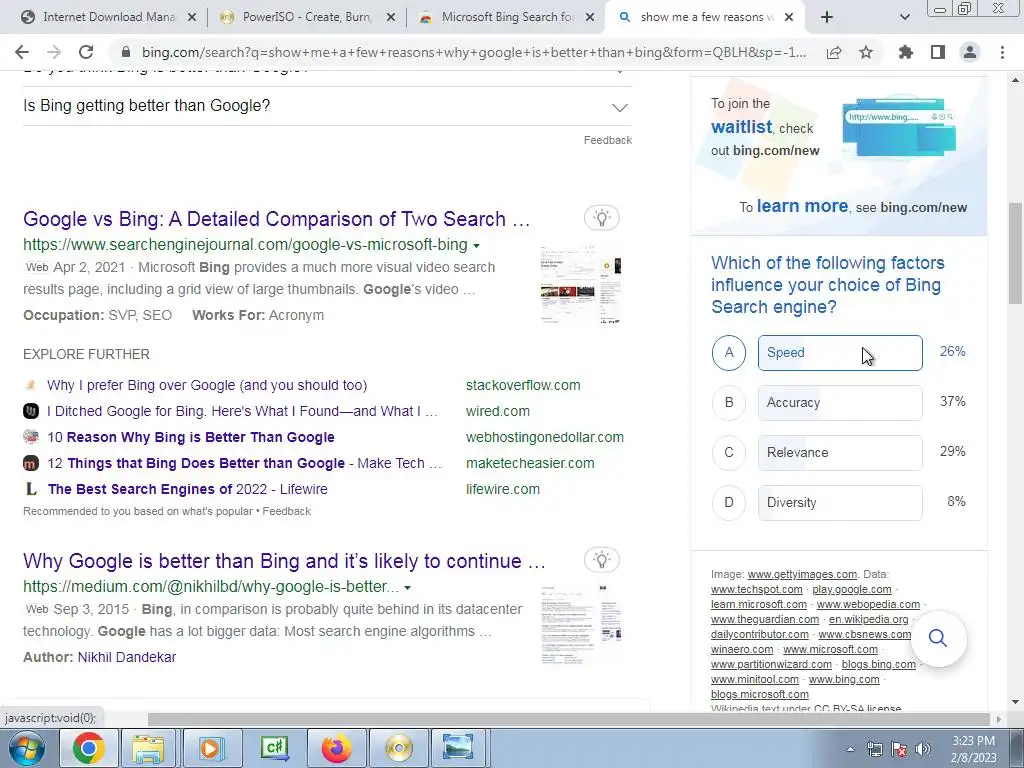Open 'The Best Search Engines of 2022' link
The height and width of the screenshot is (768, 1024).
pyautogui.click(x=187, y=489)
